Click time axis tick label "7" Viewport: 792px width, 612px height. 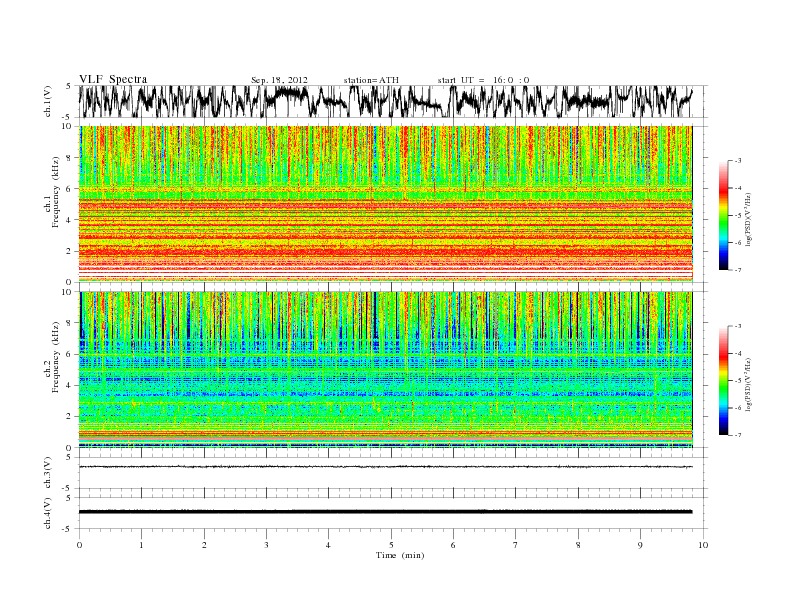click(x=516, y=545)
